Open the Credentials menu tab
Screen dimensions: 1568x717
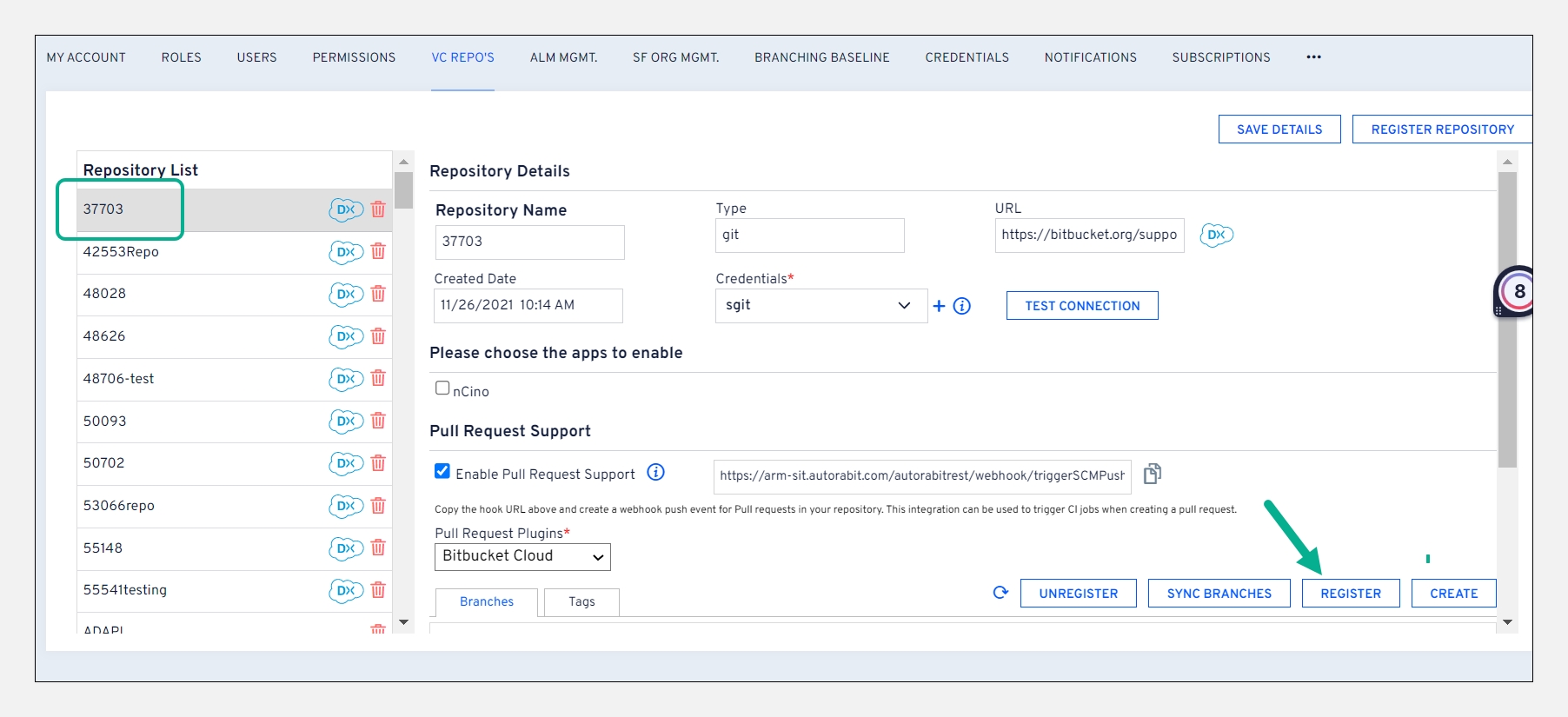point(967,57)
